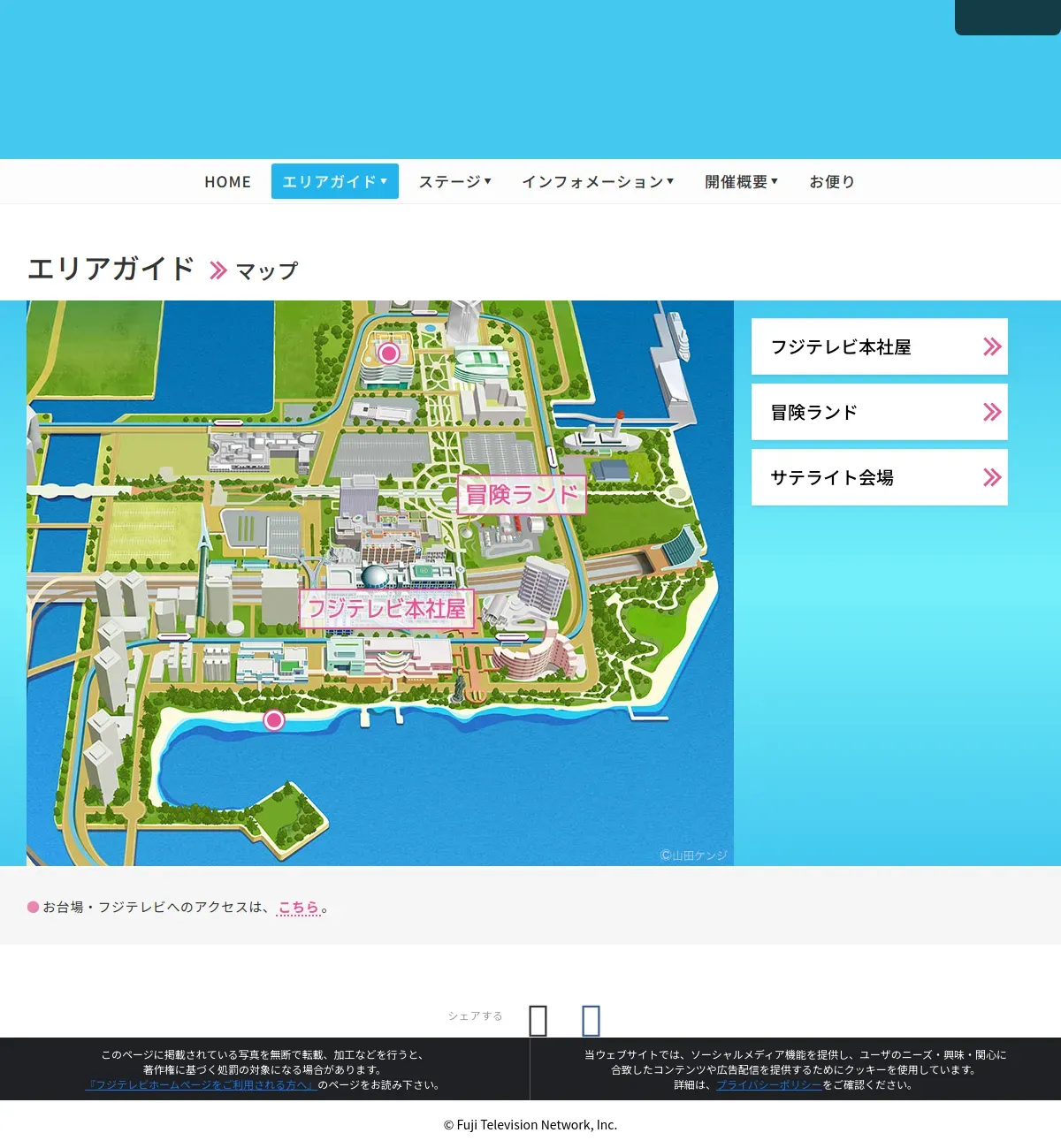Expand the ステージ dropdown menu
This screenshot has height=1148, width=1061.
454,181
